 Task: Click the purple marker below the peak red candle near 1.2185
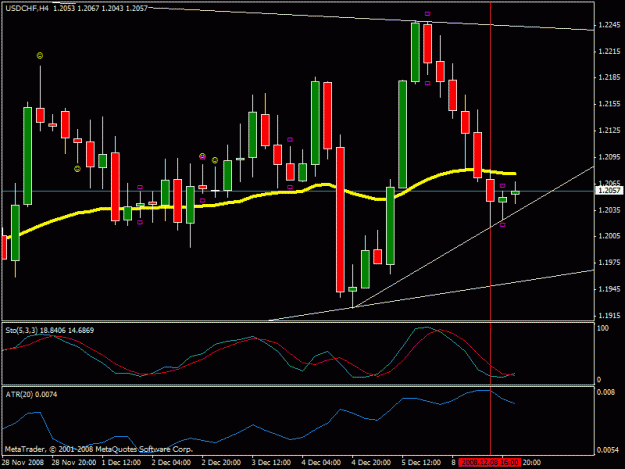click(428, 83)
